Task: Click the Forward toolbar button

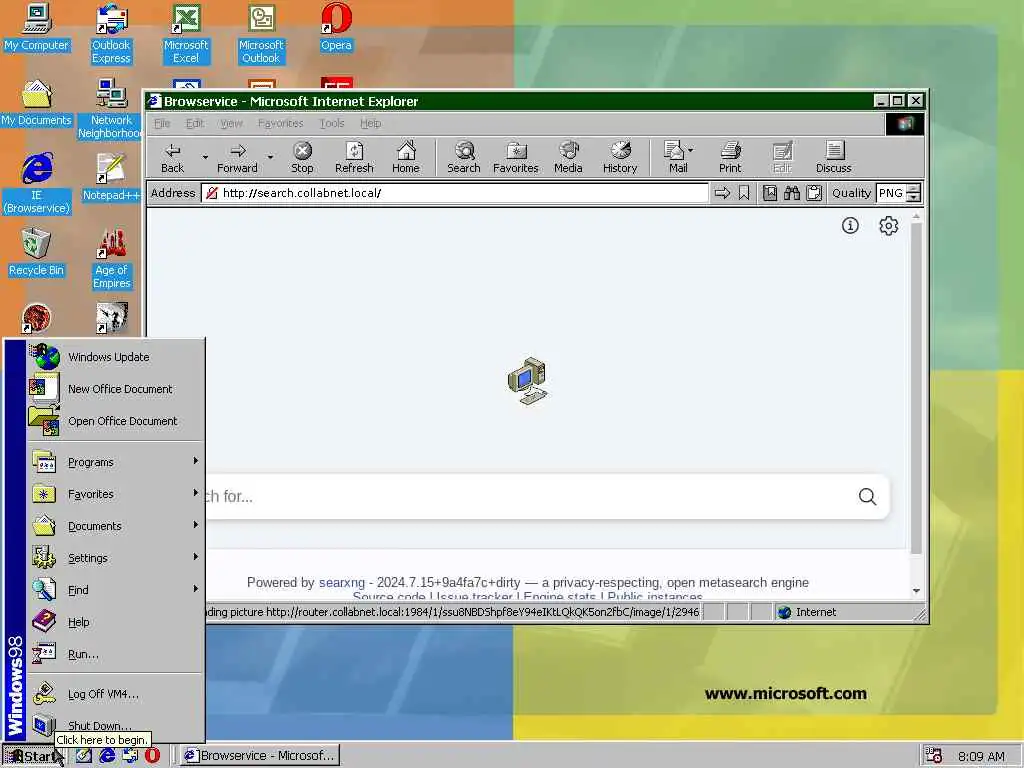Action: (237, 157)
